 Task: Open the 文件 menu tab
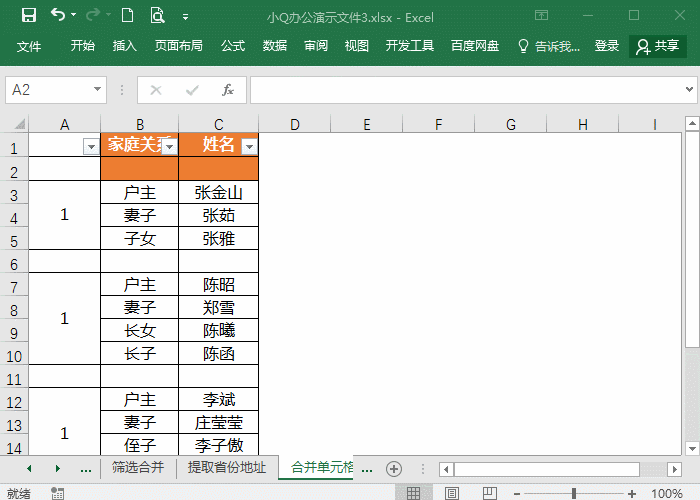point(29,46)
